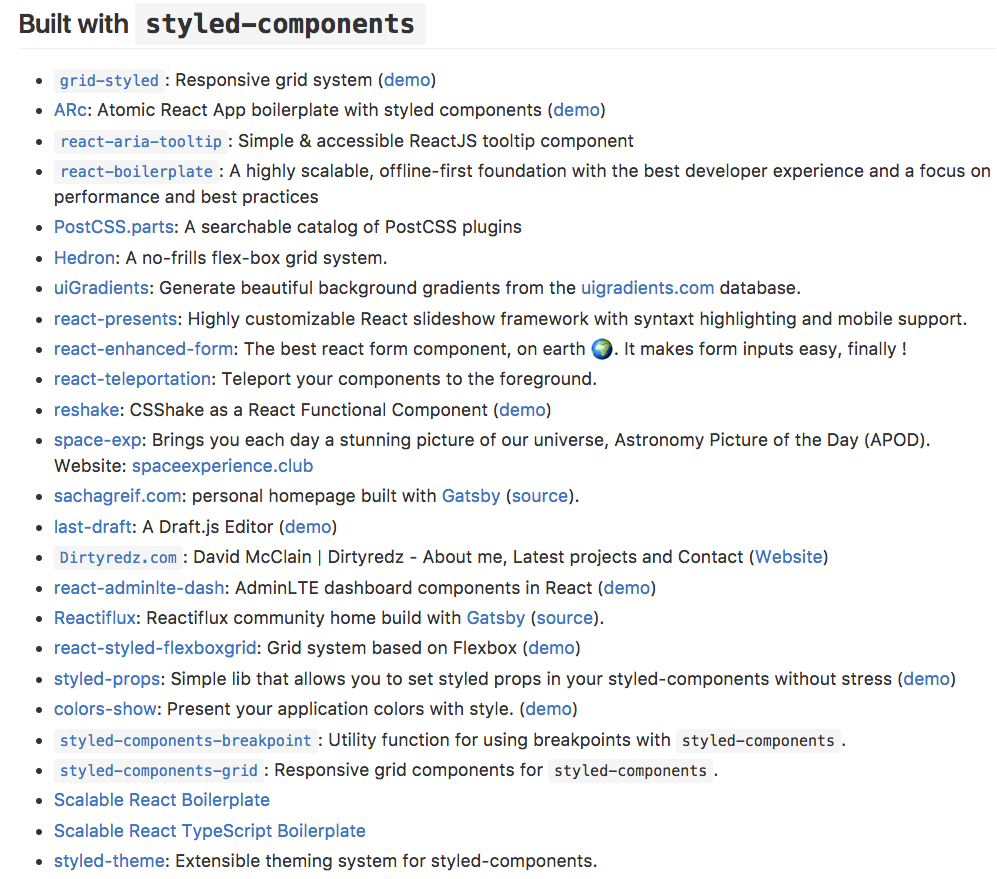This screenshot has height=879, width=997.
Task: Open the reshake project link
Action: click(86, 410)
